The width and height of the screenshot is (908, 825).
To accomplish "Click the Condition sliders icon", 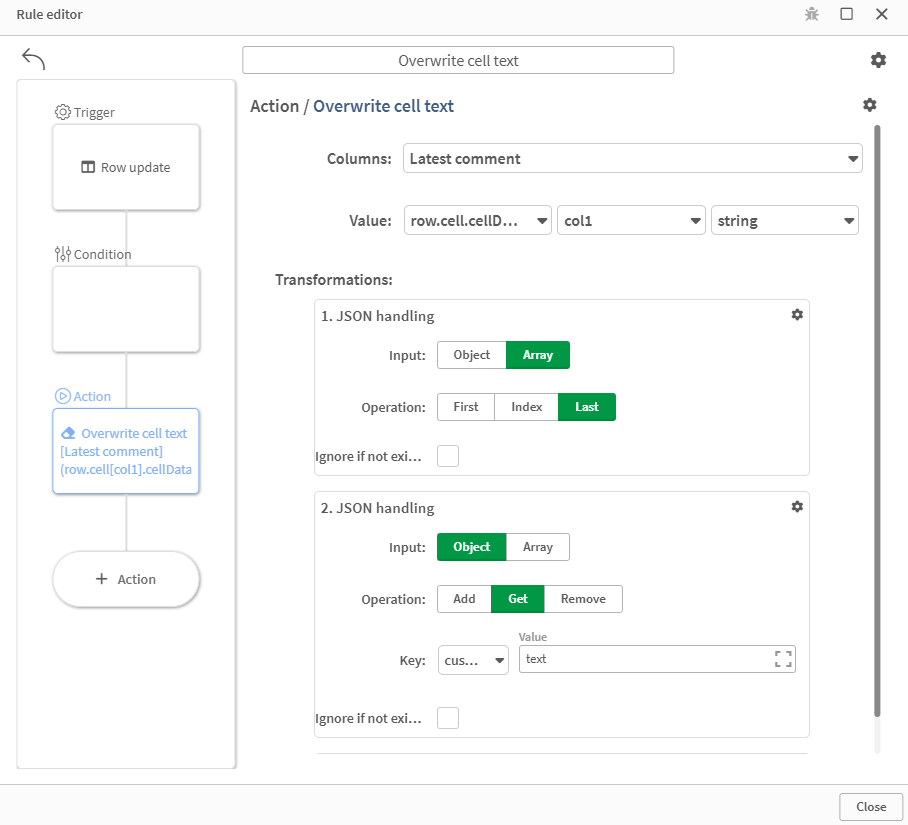I will [x=63, y=254].
